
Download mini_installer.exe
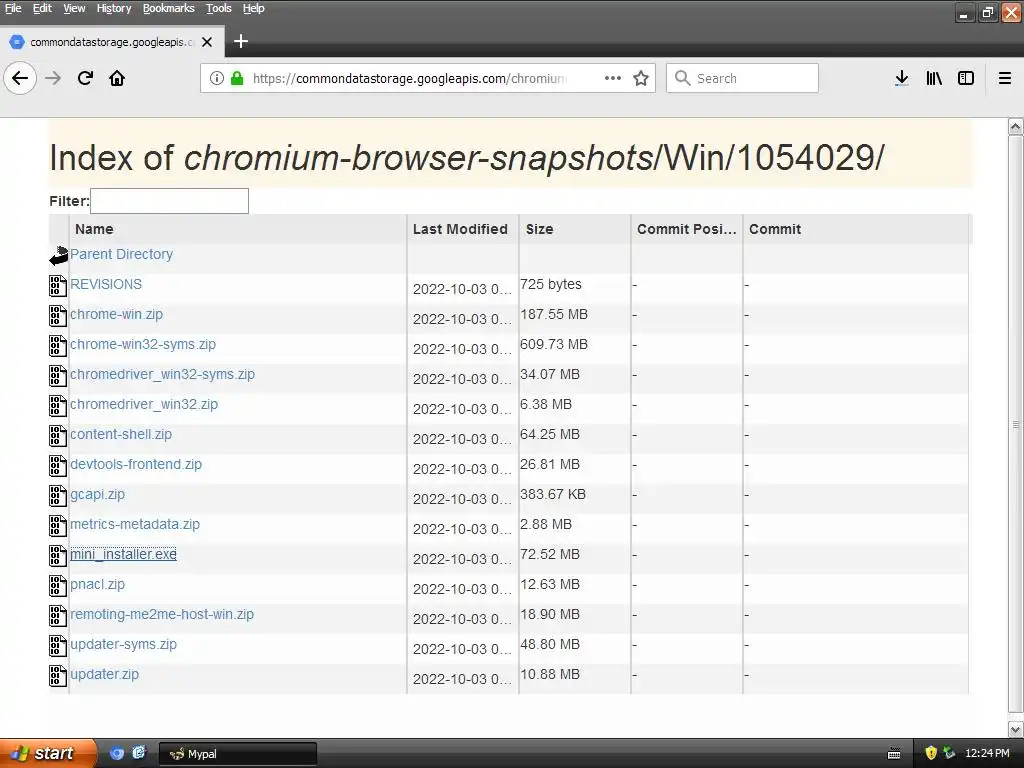tap(123, 554)
